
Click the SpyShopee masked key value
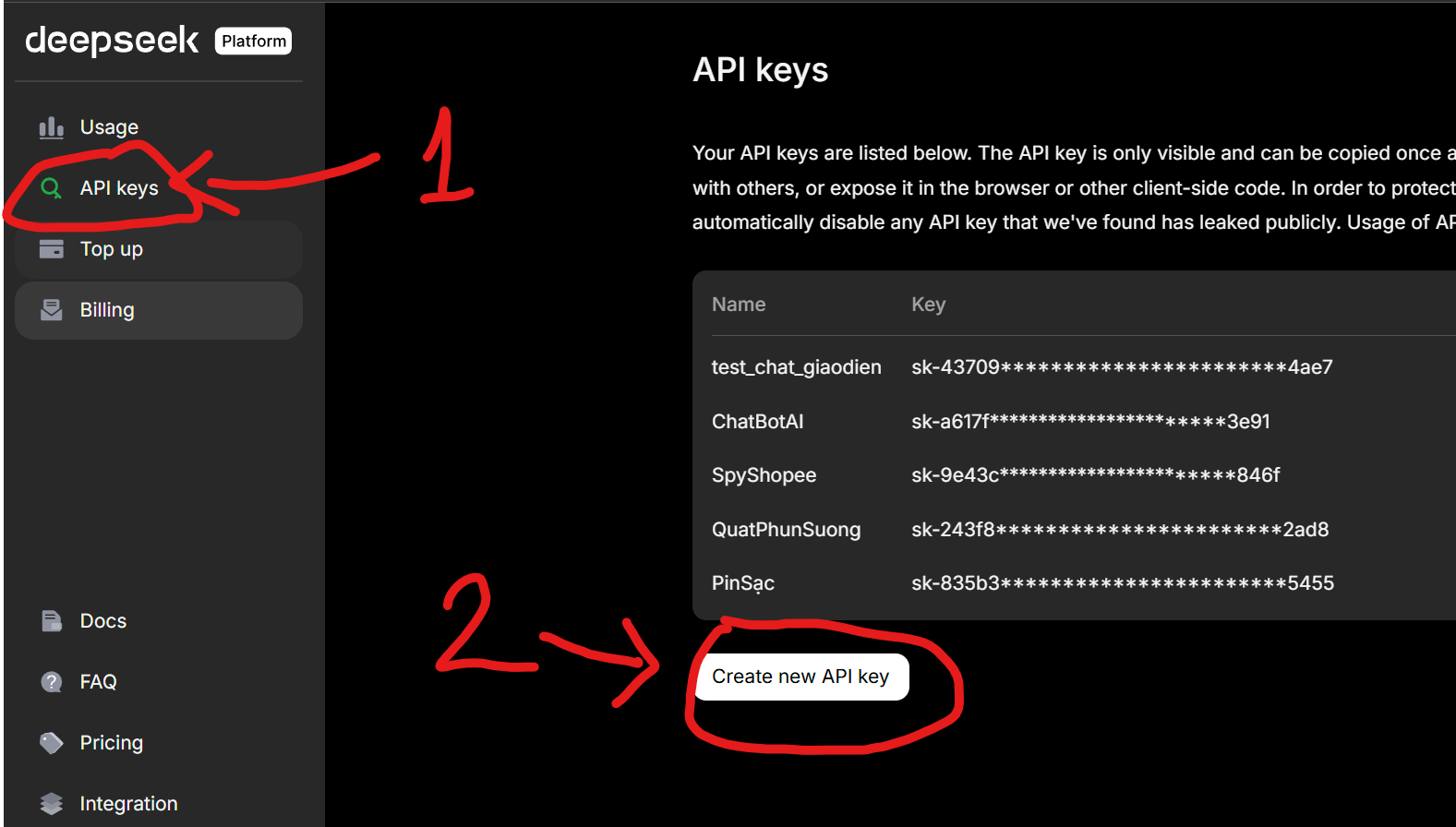[x=1095, y=475]
